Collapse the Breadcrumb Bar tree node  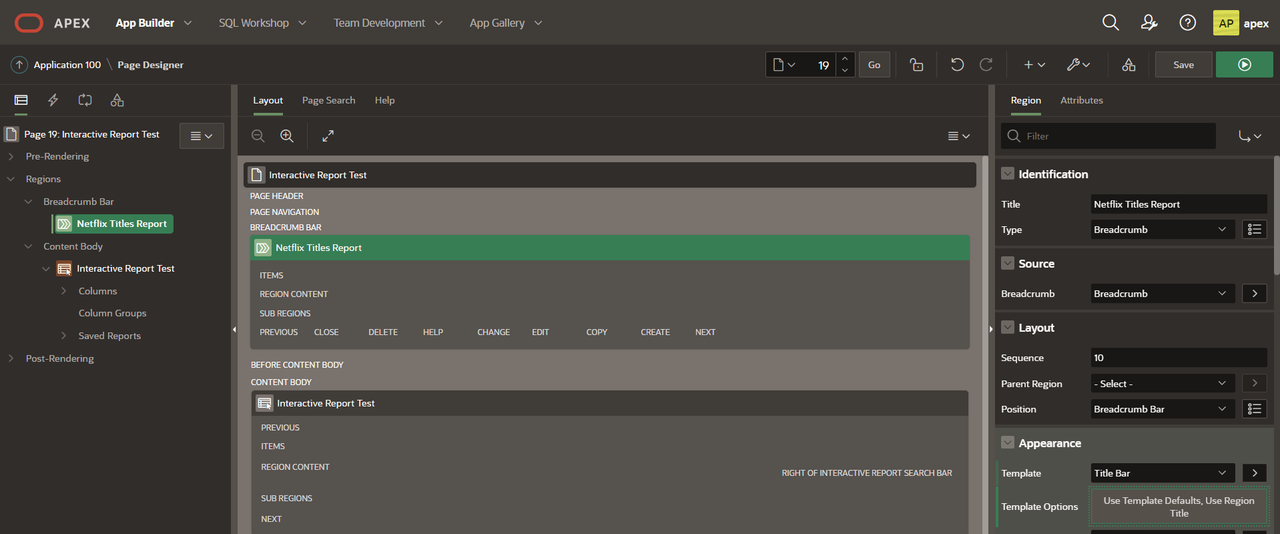pyautogui.click(x=29, y=202)
